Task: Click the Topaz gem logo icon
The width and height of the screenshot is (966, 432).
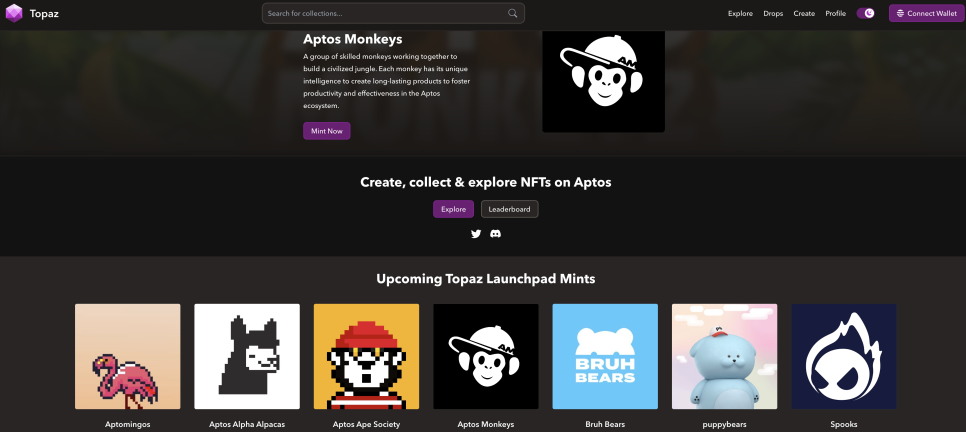Action: coord(14,13)
